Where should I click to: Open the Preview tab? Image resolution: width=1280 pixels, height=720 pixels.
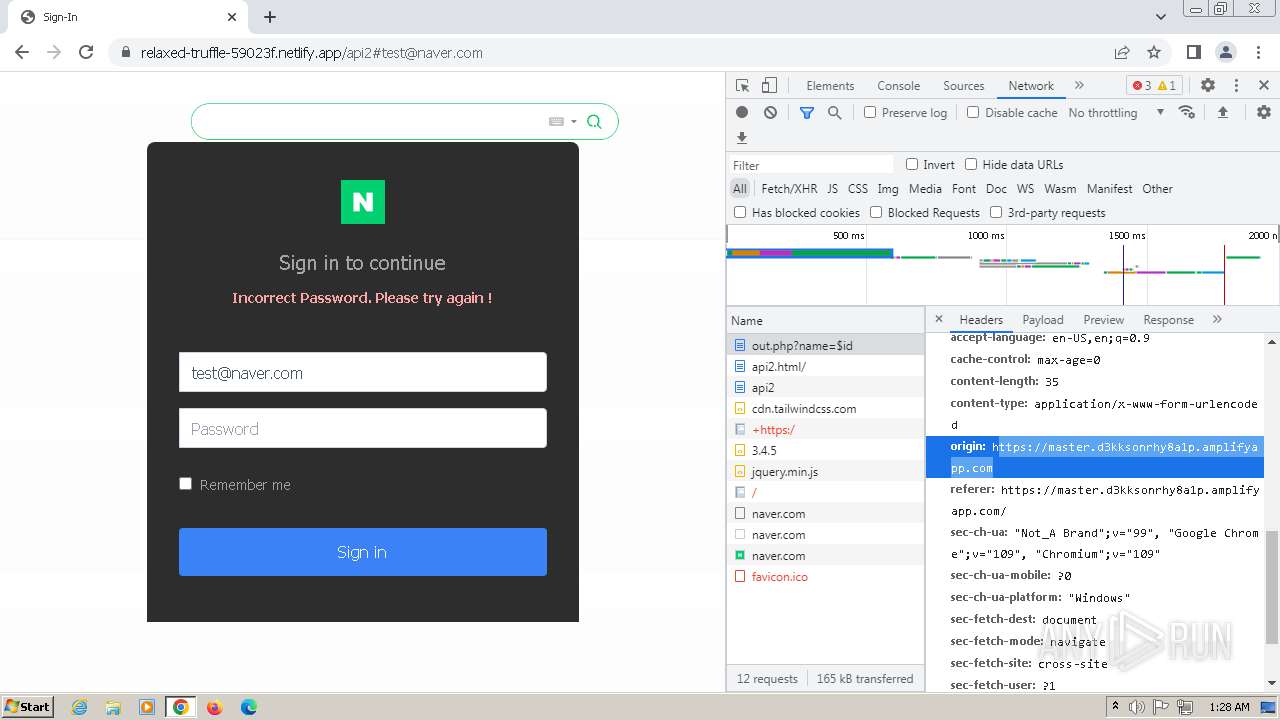click(1103, 320)
